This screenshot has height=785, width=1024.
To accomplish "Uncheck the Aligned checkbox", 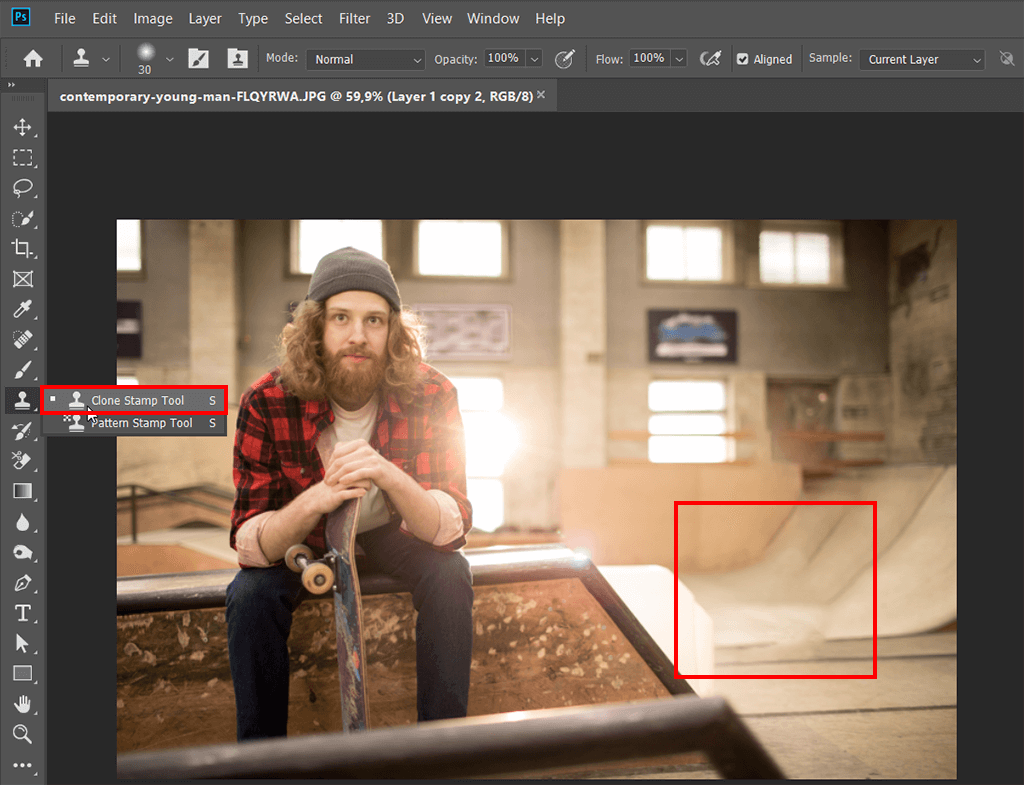I will (742, 60).
